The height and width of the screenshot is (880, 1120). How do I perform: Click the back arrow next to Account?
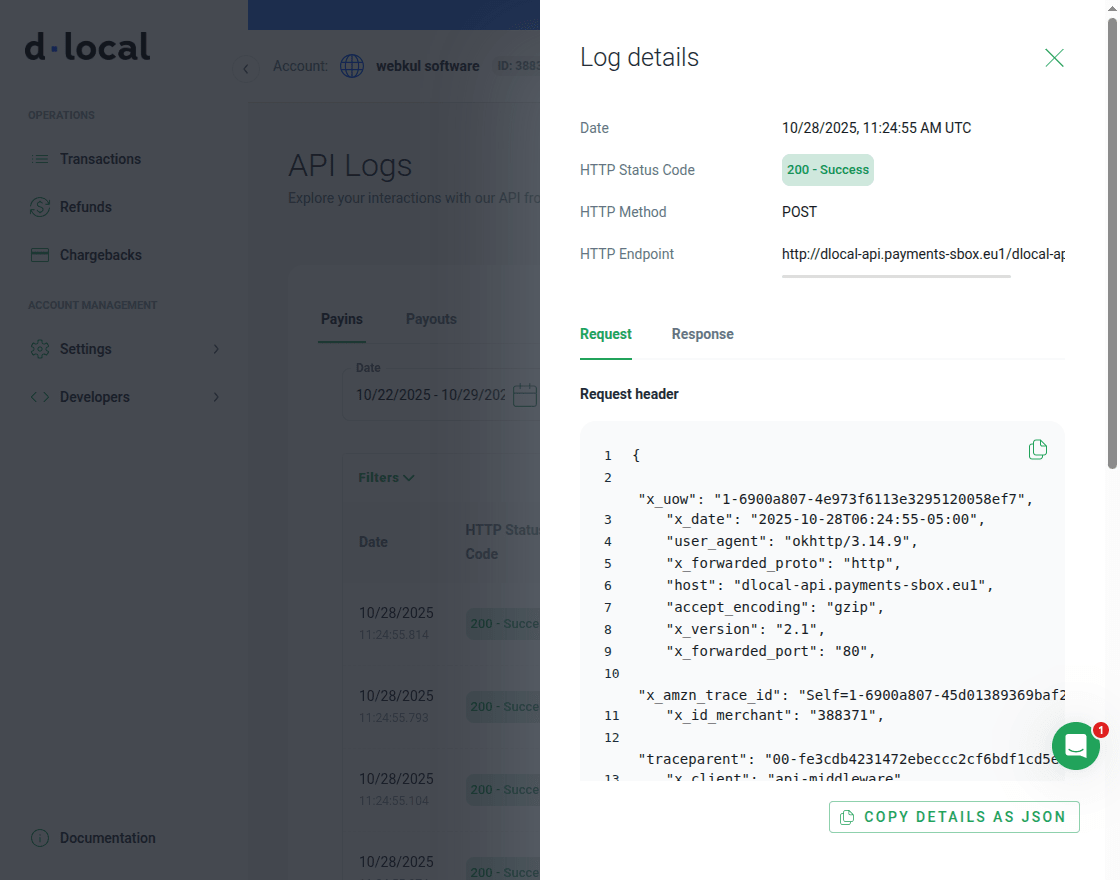[245, 68]
